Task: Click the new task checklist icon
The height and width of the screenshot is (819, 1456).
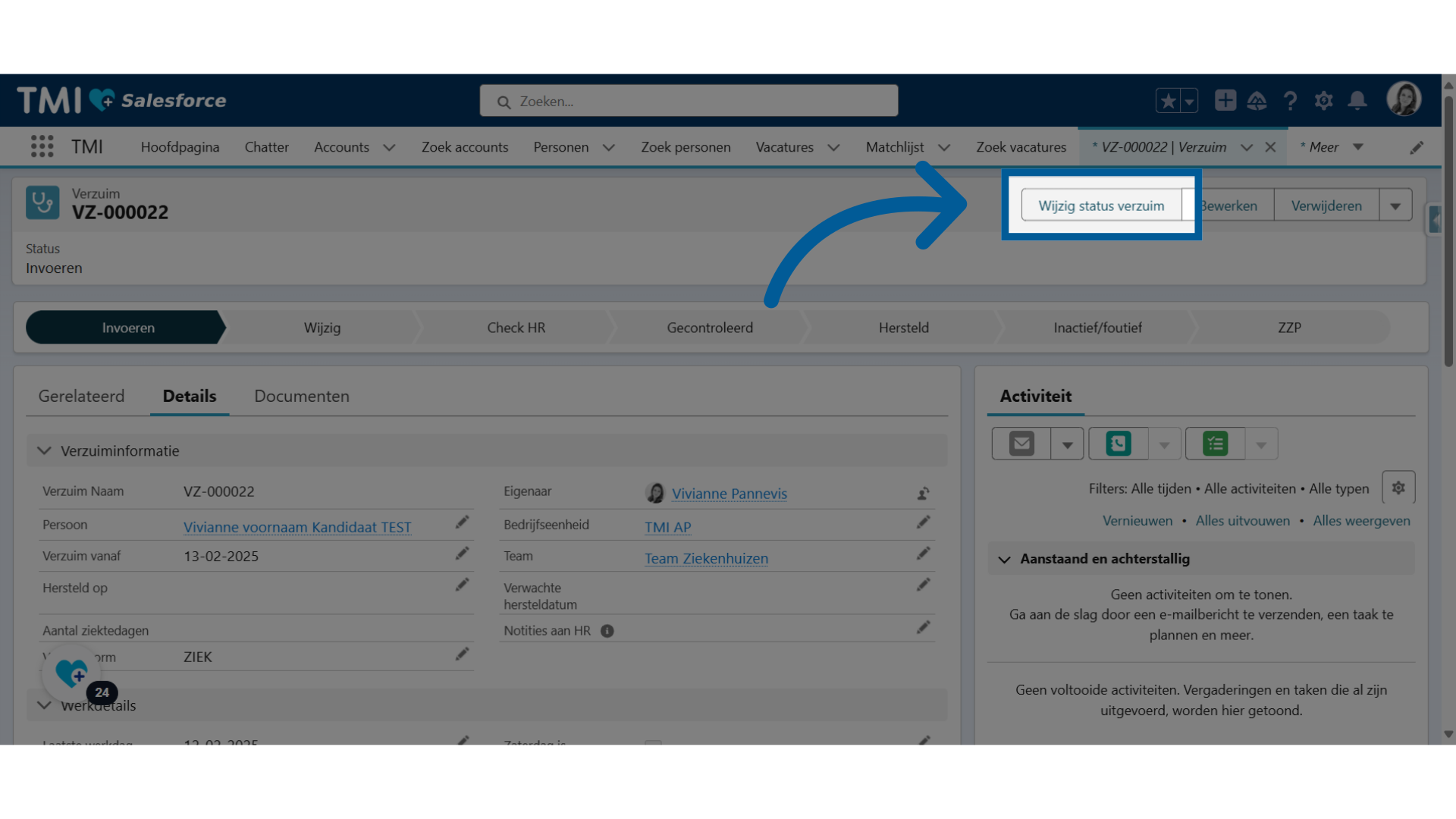Action: [x=1216, y=444]
